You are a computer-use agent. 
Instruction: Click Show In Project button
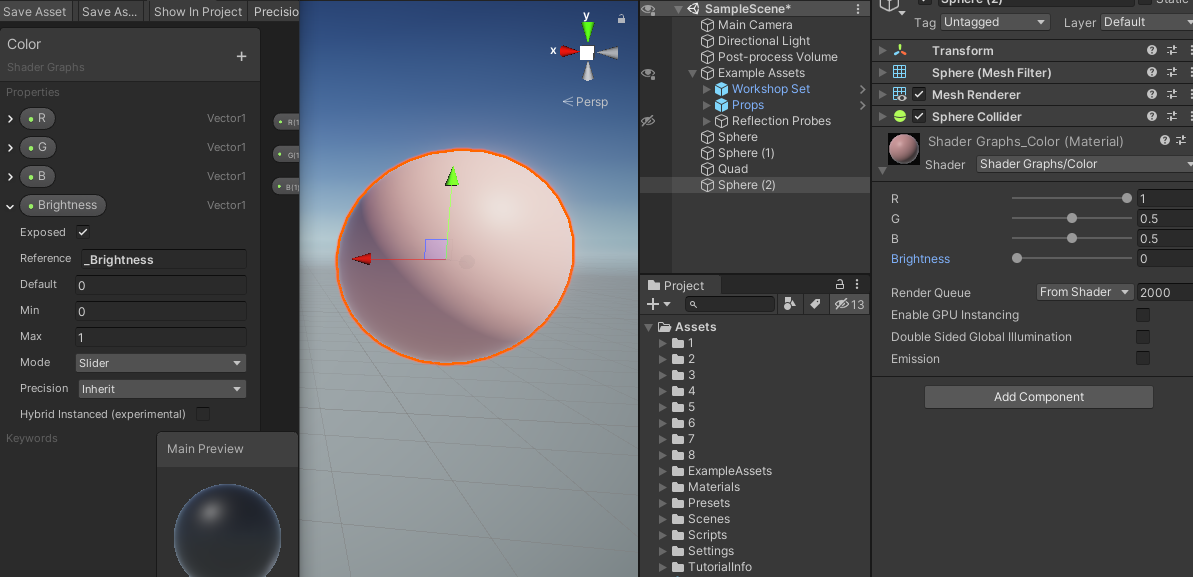tap(198, 11)
